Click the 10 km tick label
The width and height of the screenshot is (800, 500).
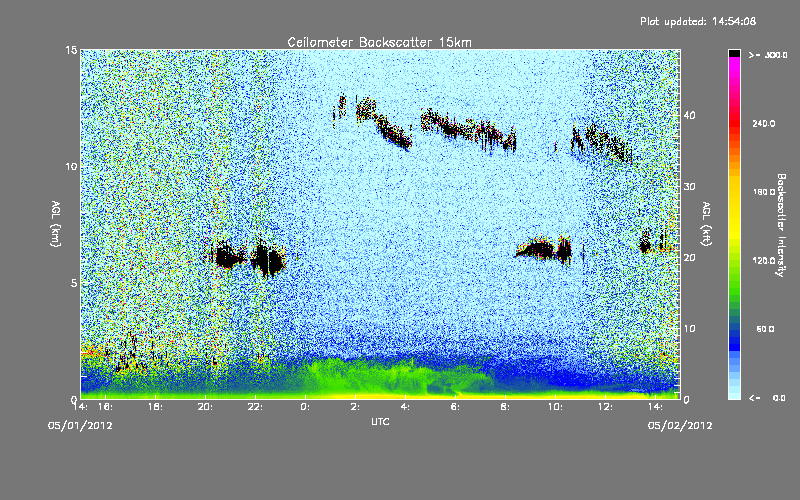tap(71, 167)
